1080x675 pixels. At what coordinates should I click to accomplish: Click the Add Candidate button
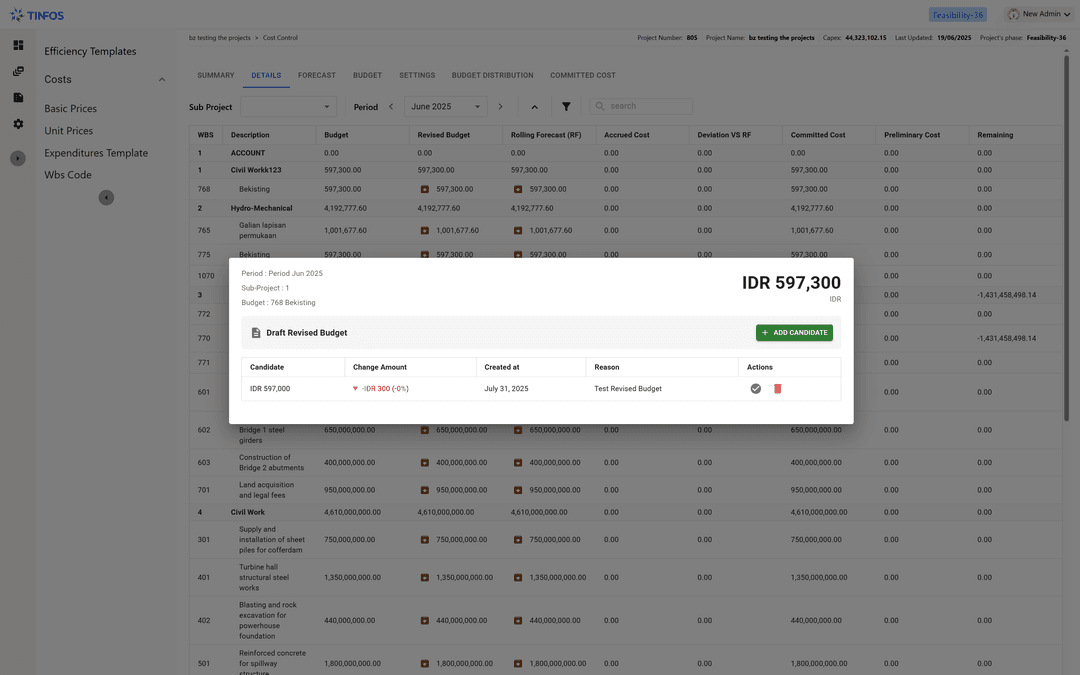794,333
